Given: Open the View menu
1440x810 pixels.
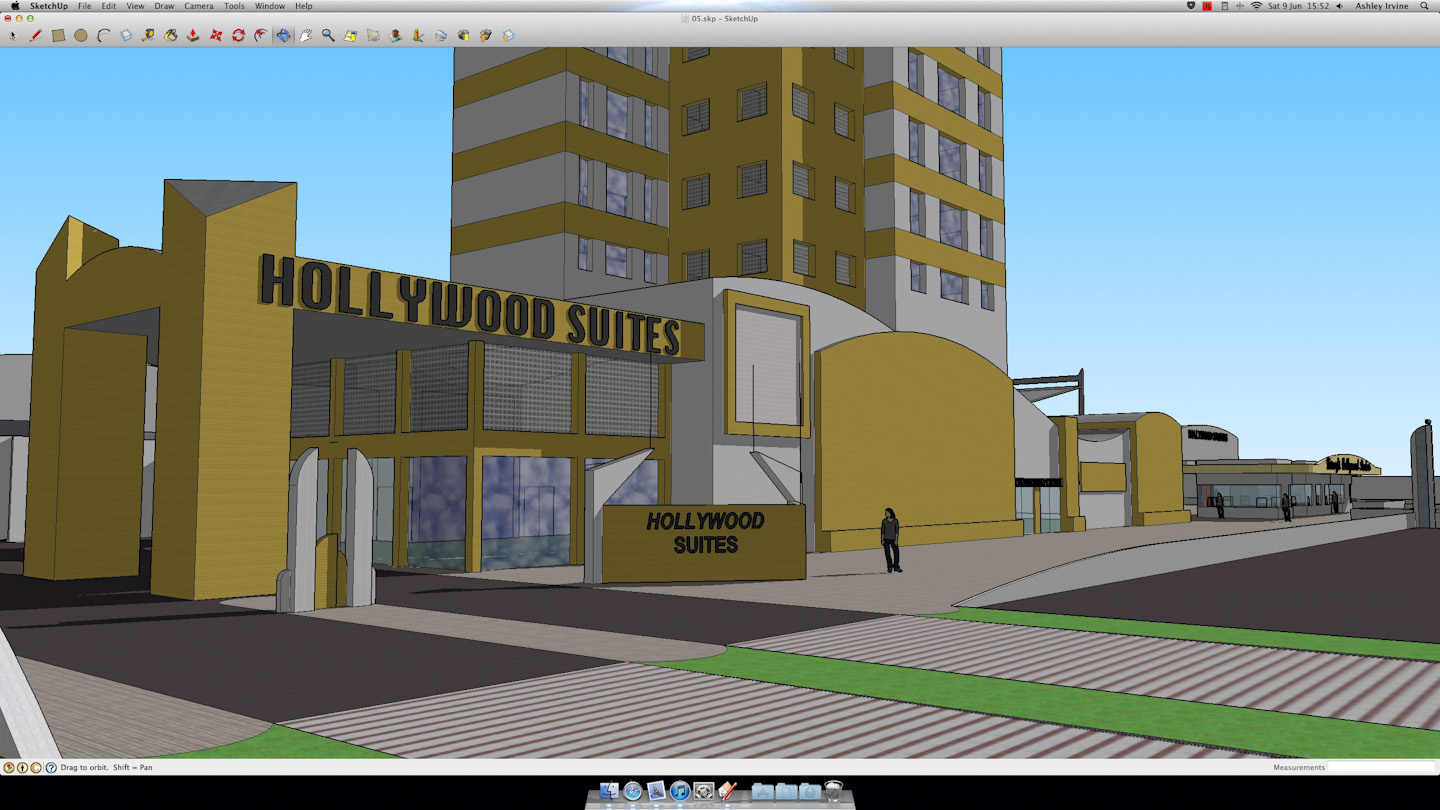Looking at the screenshot, I should (x=135, y=6).
